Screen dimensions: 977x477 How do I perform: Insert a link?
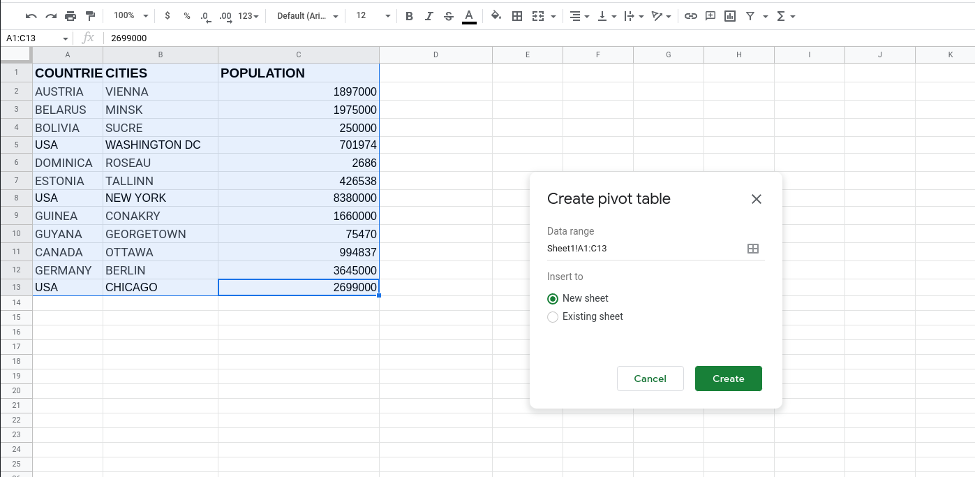point(690,16)
